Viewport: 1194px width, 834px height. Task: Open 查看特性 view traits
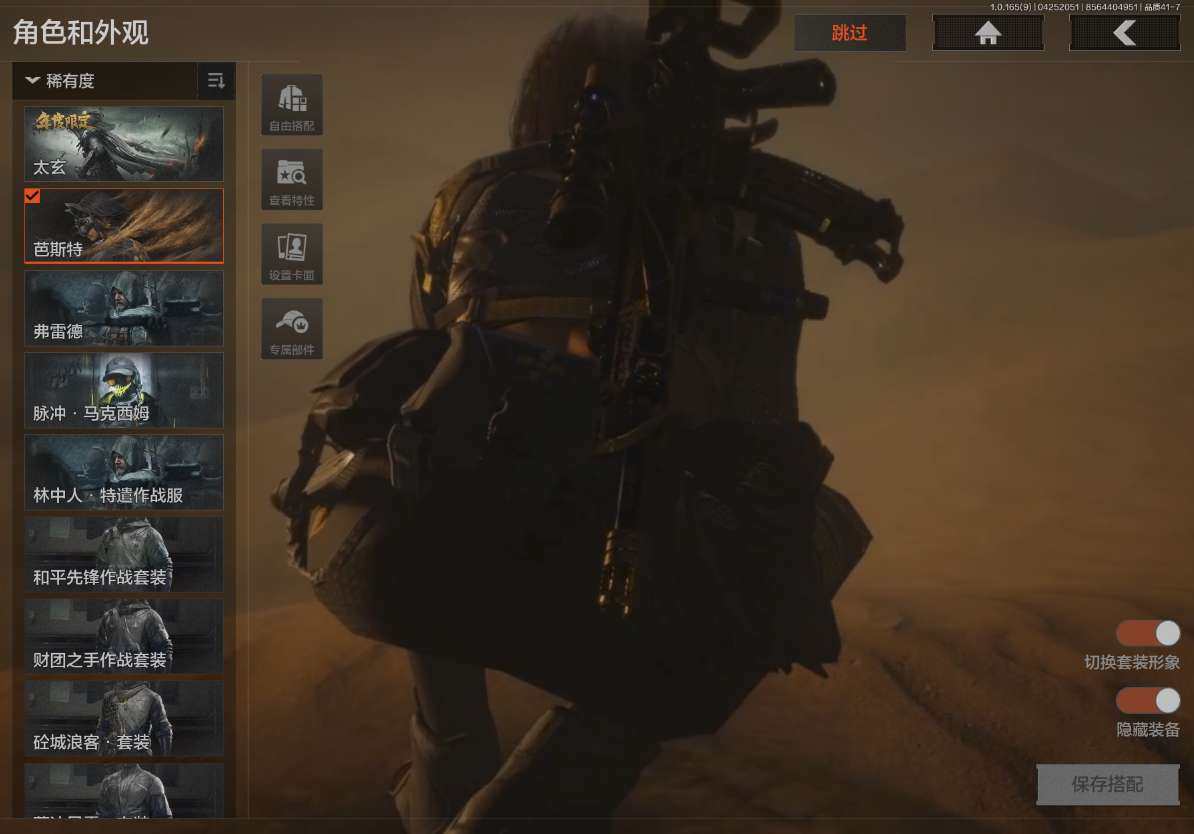click(292, 180)
